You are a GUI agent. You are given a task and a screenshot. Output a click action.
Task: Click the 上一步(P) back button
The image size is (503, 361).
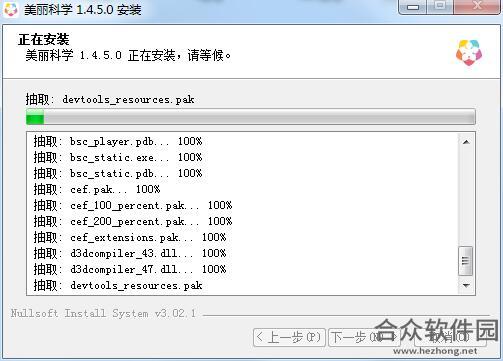(289, 337)
